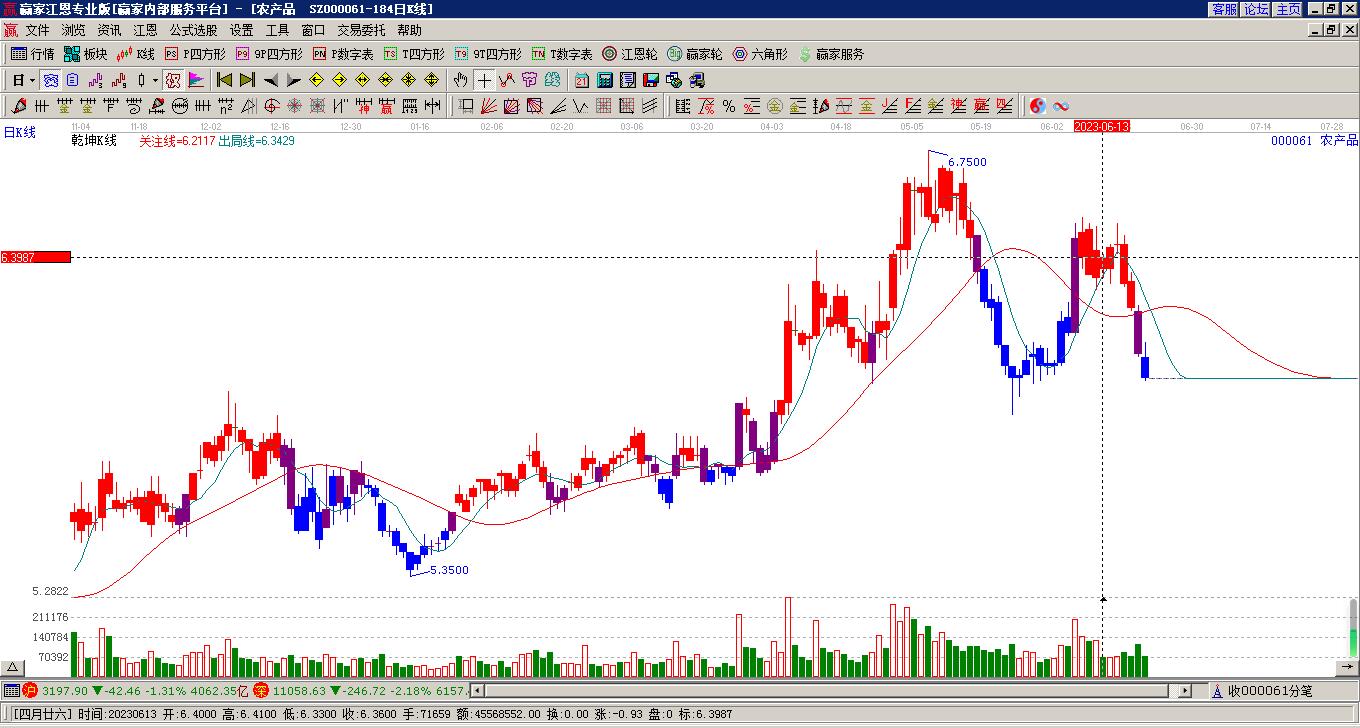1360x728 pixels.
Task: Toggle the 权 price adjustment button
Action: (x=172, y=80)
